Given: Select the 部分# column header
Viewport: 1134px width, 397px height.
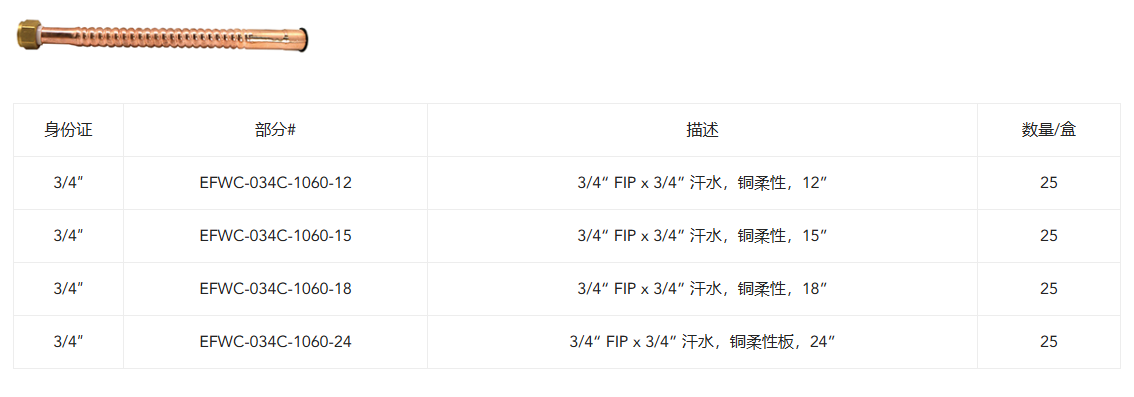Looking at the screenshot, I should pyautogui.click(x=276, y=130).
